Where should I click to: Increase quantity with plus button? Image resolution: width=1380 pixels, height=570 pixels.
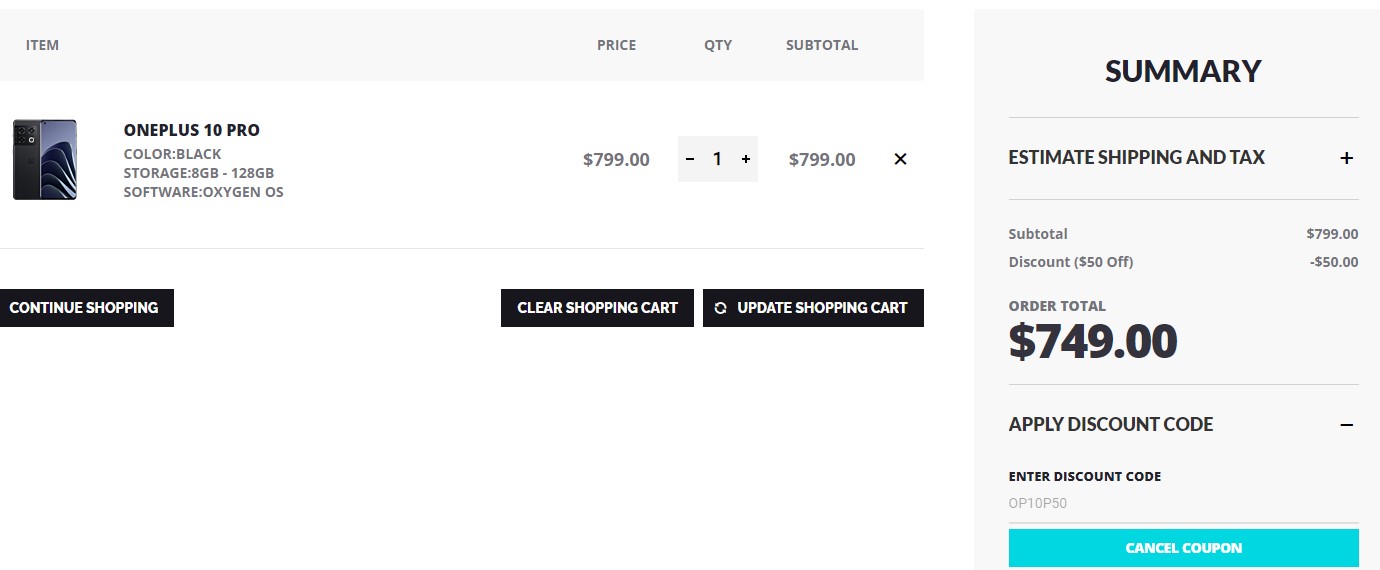[746, 159]
